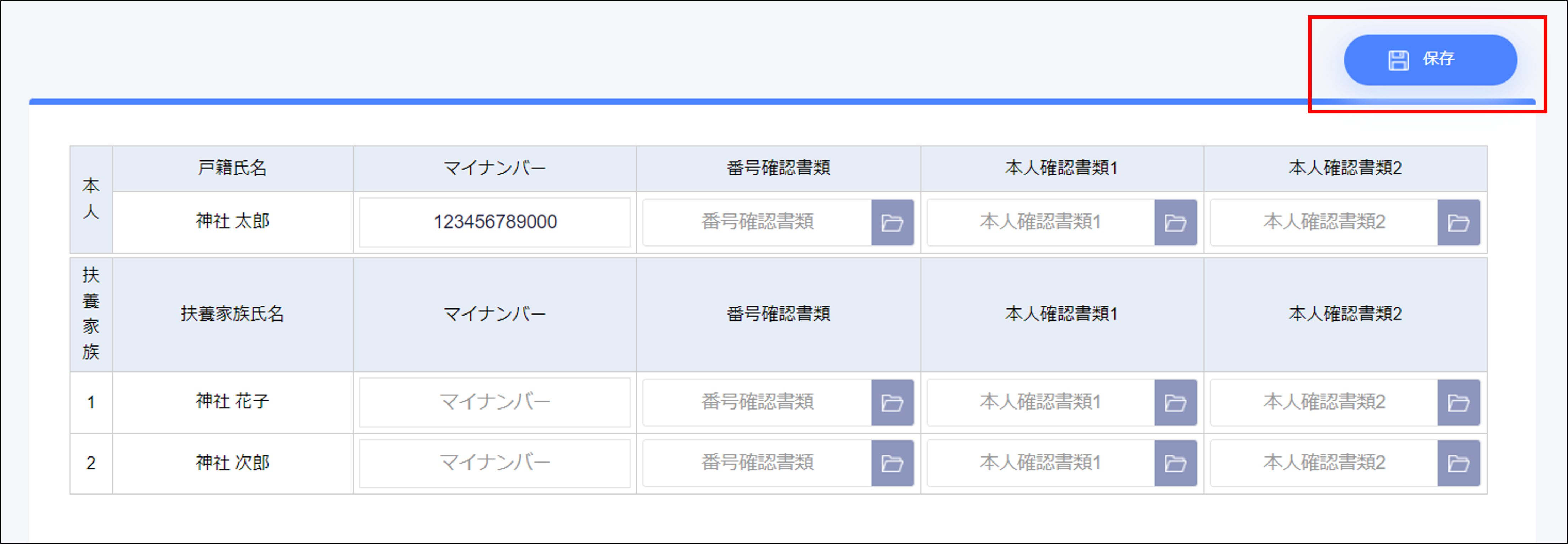Focus マイナンバー field for 神社 花子
This screenshot has height=544, width=1568.
pyautogui.click(x=494, y=402)
